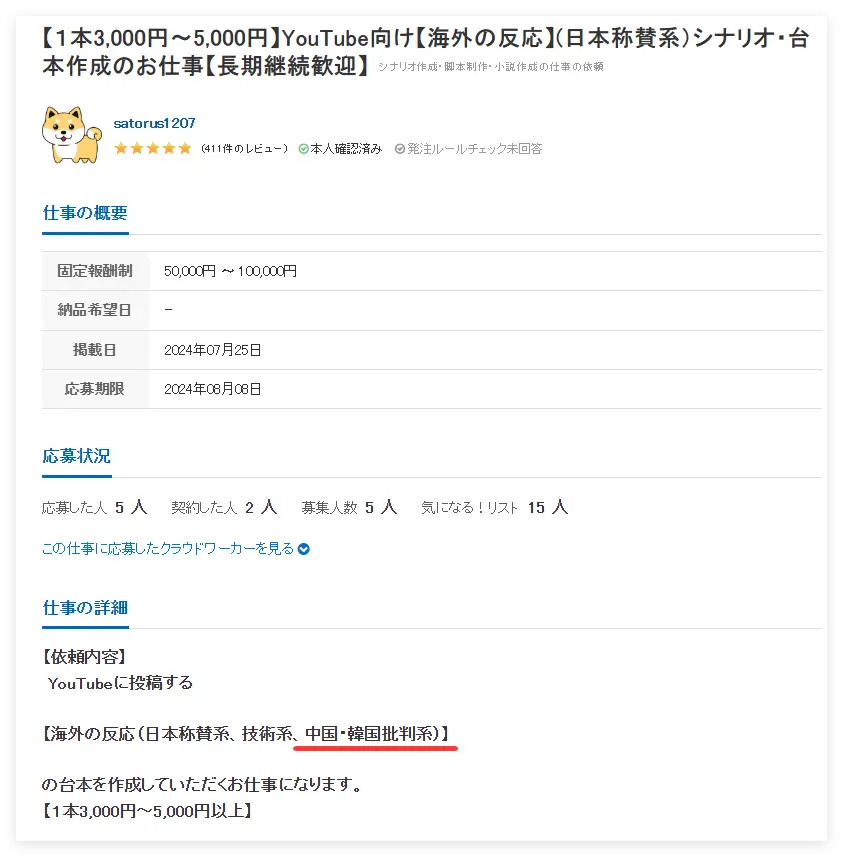
Task: Select the 応募状況 section heading
Action: (77, 456)
